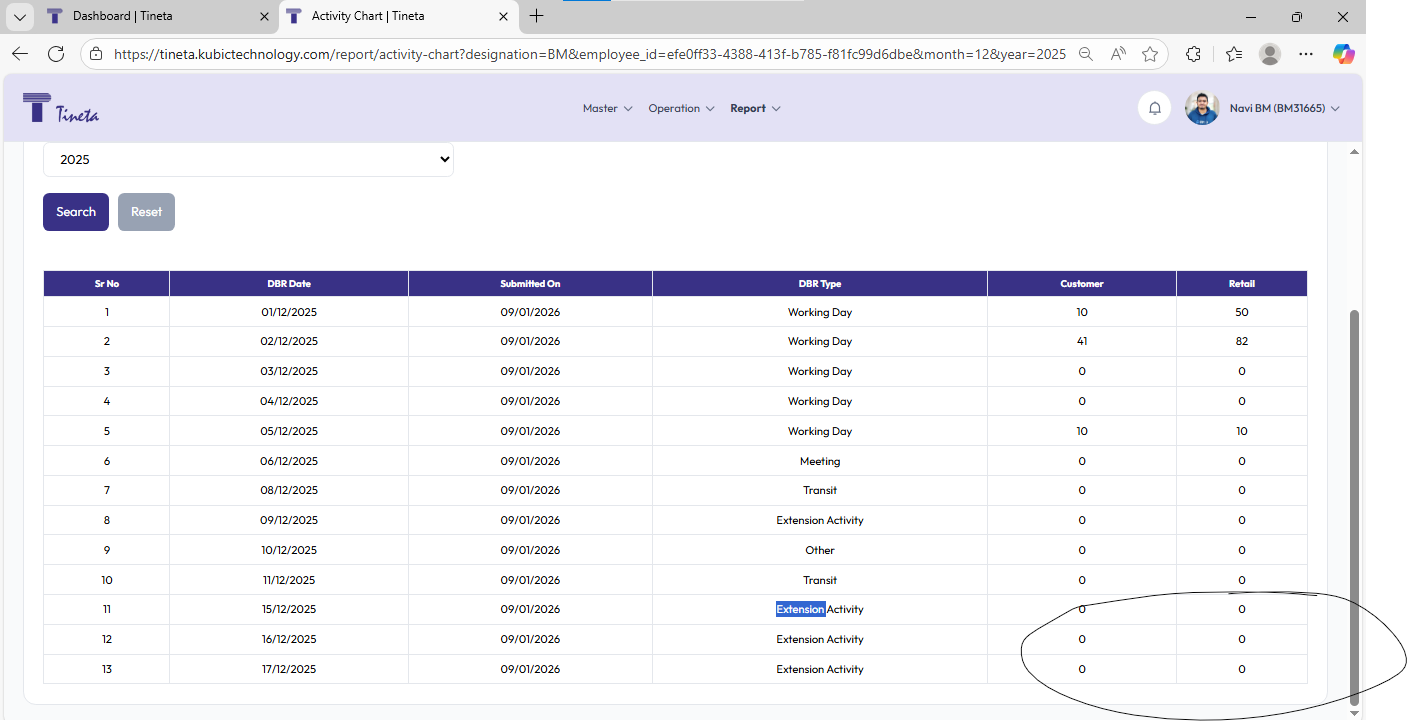
Task: Click the 16/12/2025 date cell
Action: [x=289, y=639]
